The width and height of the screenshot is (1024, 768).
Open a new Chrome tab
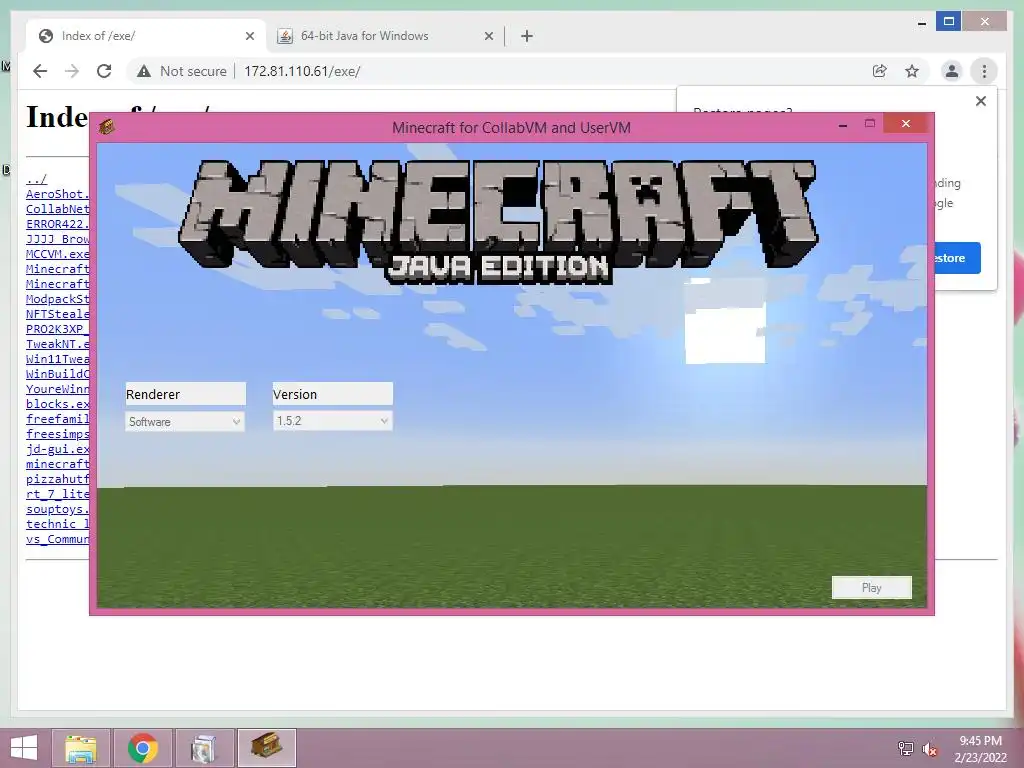[x=527, y=36]
